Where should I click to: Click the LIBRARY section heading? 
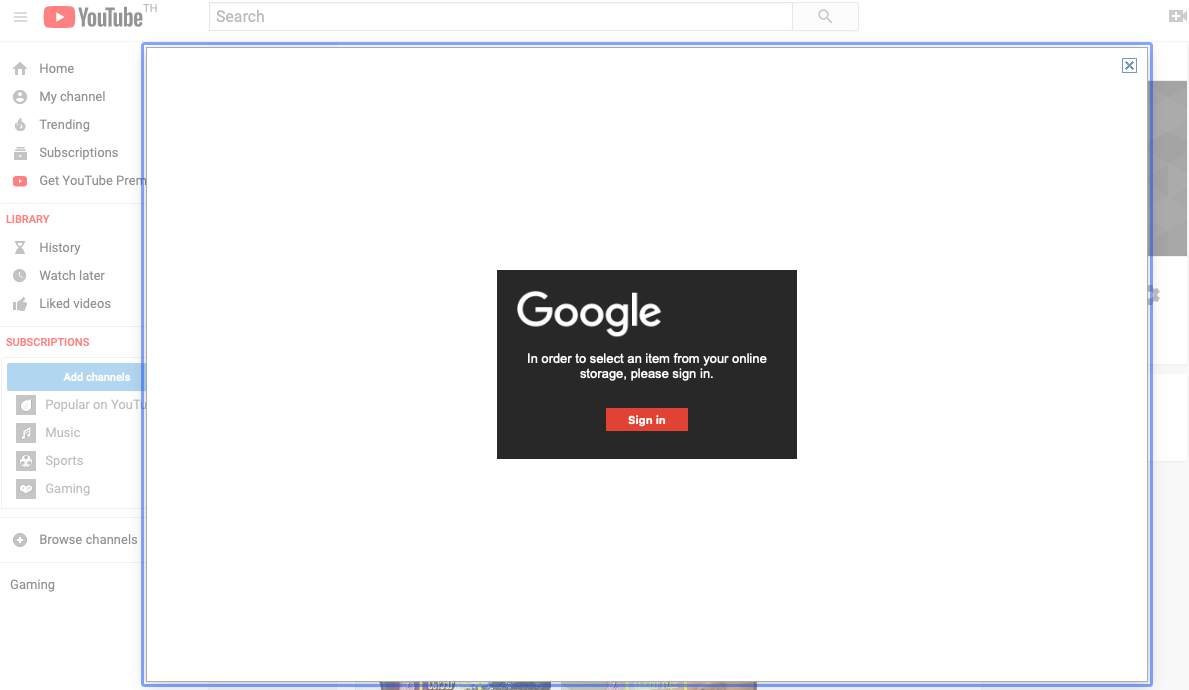[x=28, y=219]
